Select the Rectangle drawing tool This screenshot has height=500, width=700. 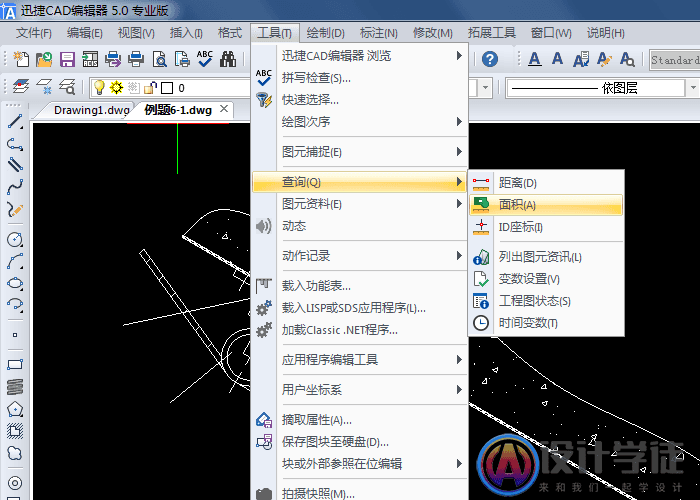15,364
